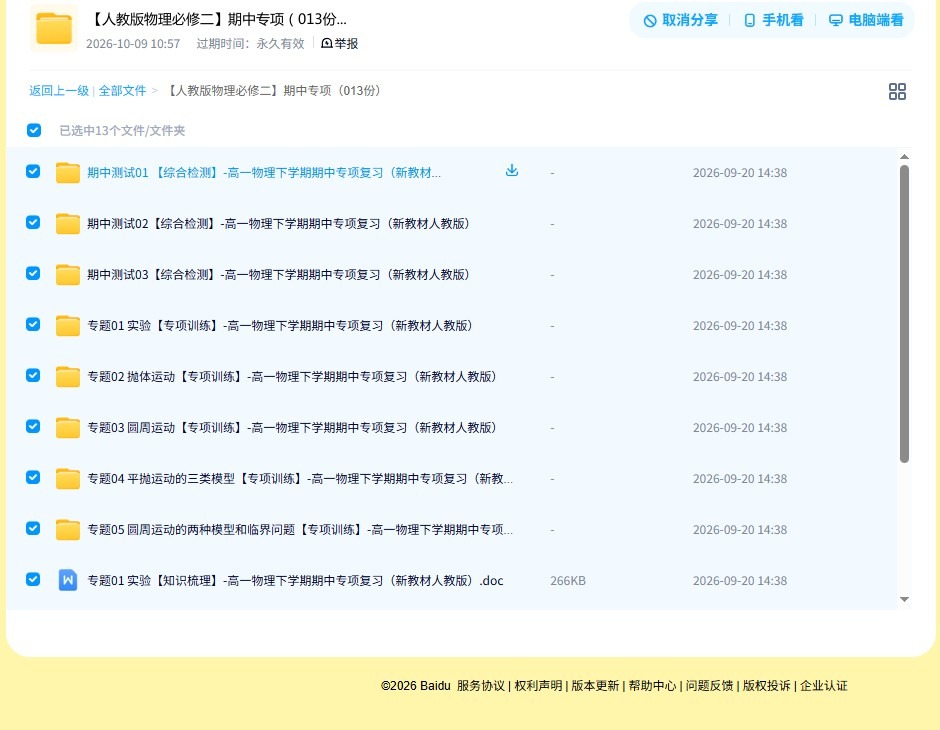Click folder icon of 期中测试03 row
Image resolution: width=940 pixels, height=730 pixels.
point(68,274)
